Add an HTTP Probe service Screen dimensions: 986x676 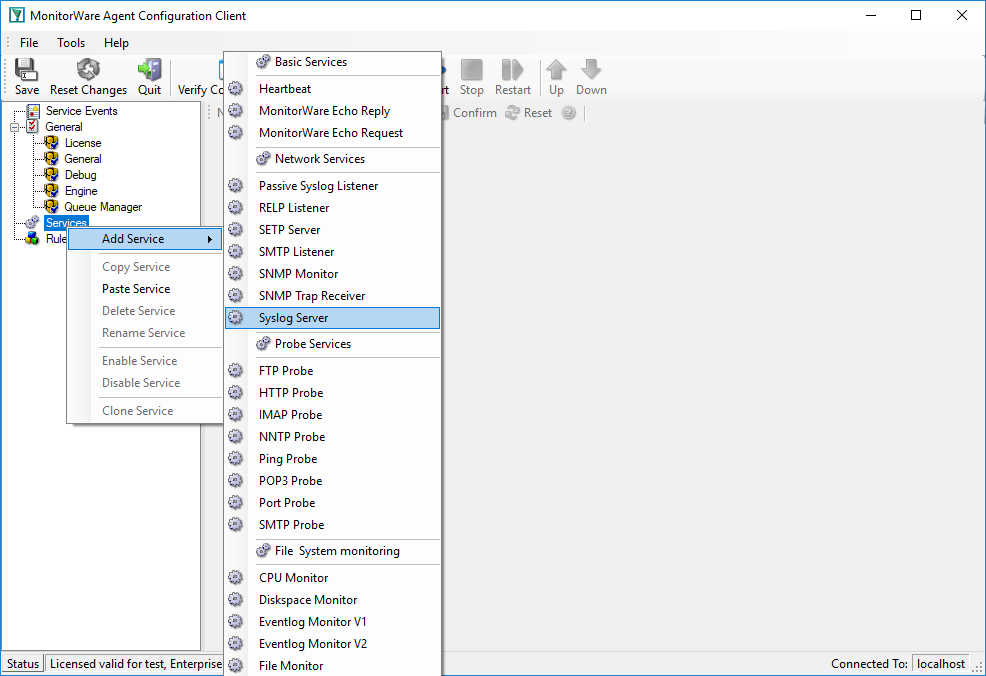[333, 392]
